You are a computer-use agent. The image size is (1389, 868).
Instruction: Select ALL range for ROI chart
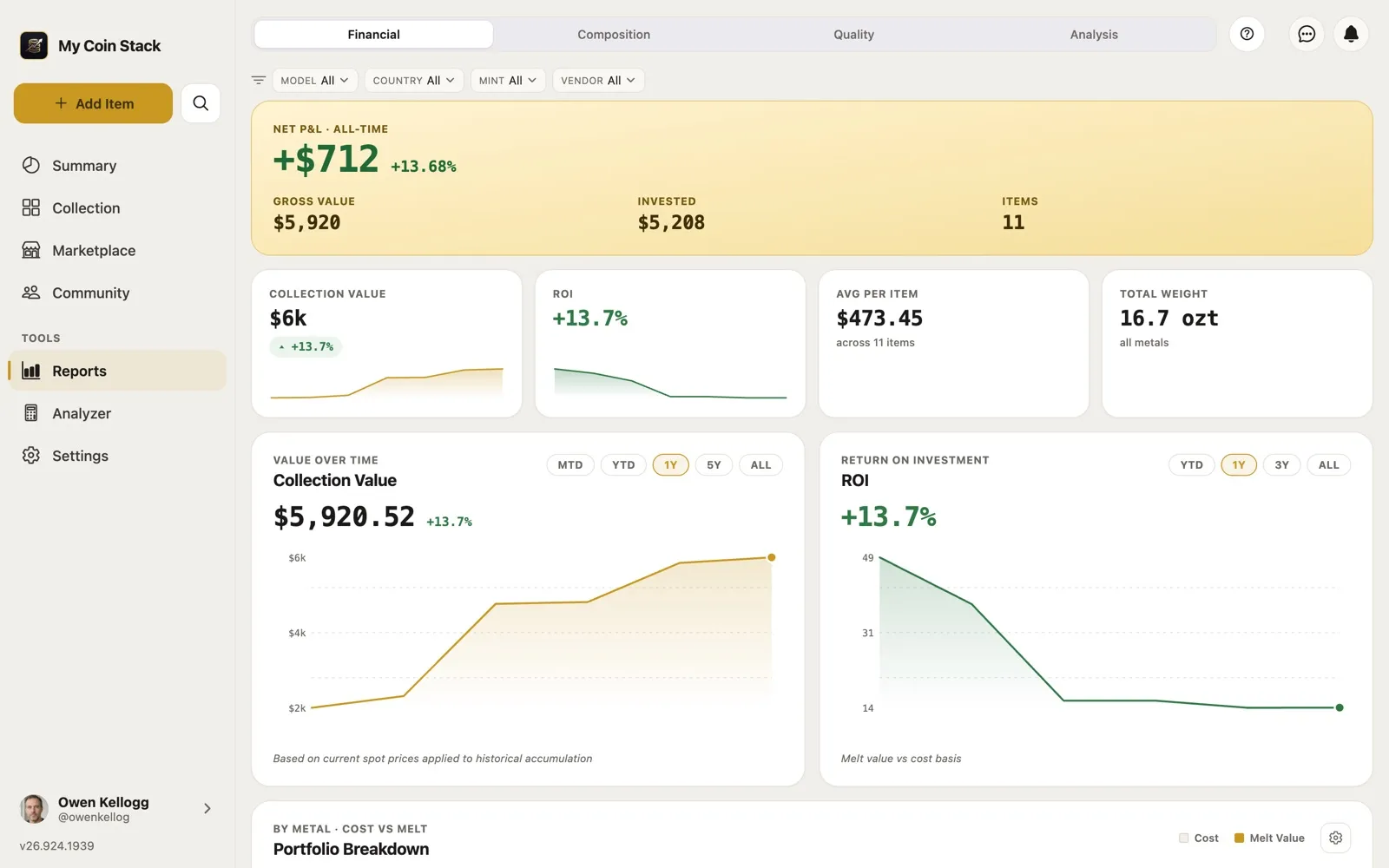pyautogui.click(x=1328, y=465)
